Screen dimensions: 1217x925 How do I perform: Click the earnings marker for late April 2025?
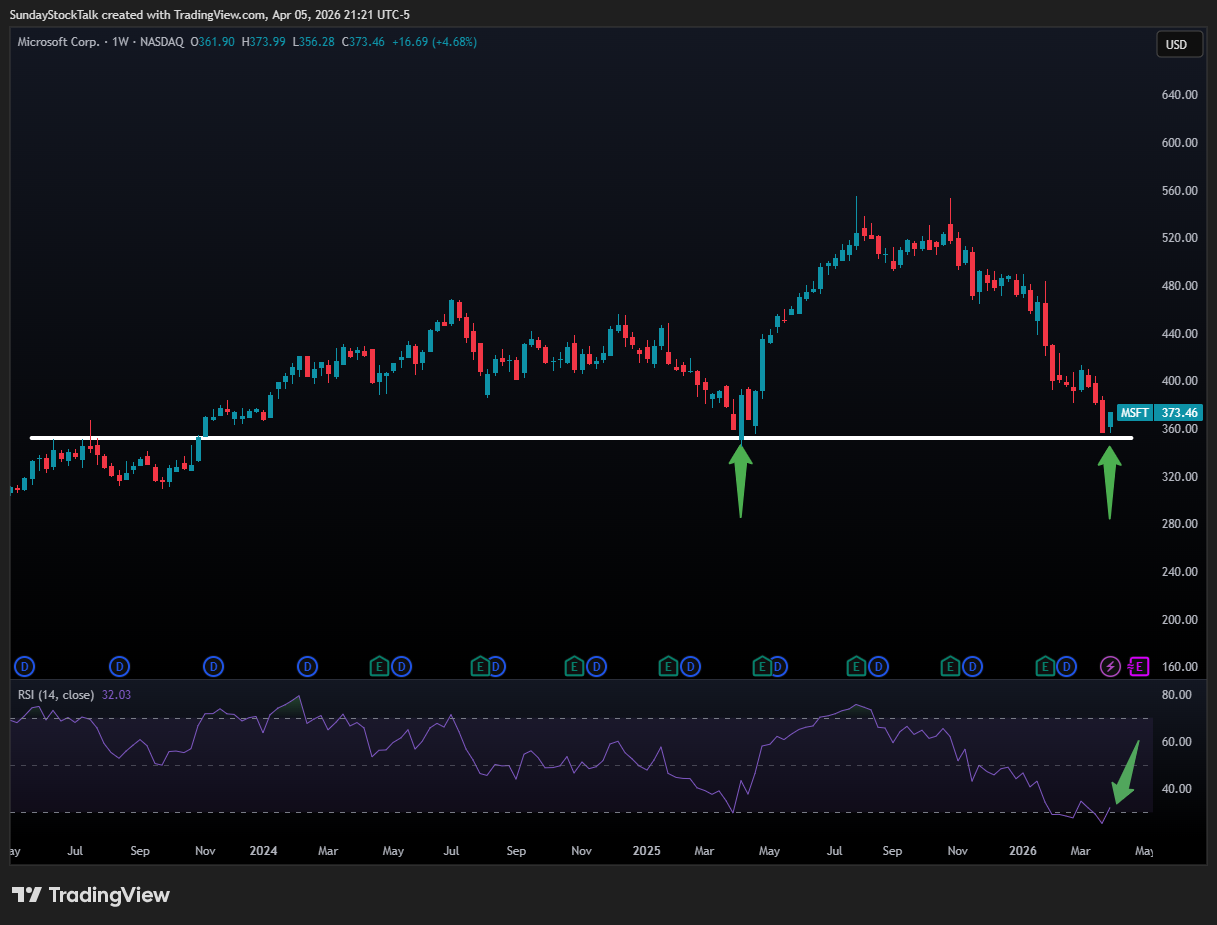coord(762,666)
